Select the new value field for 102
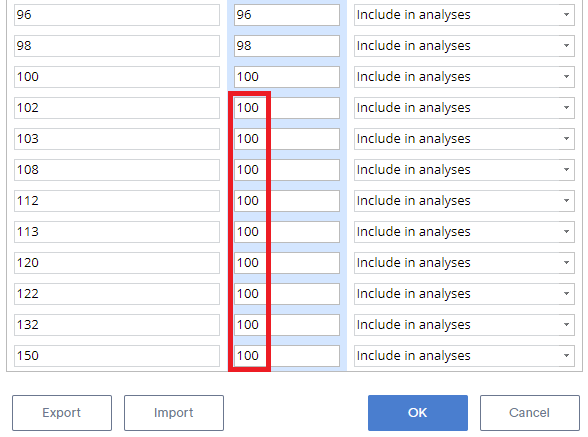Viewport: 588px width, 437px height. coord(287,108)
